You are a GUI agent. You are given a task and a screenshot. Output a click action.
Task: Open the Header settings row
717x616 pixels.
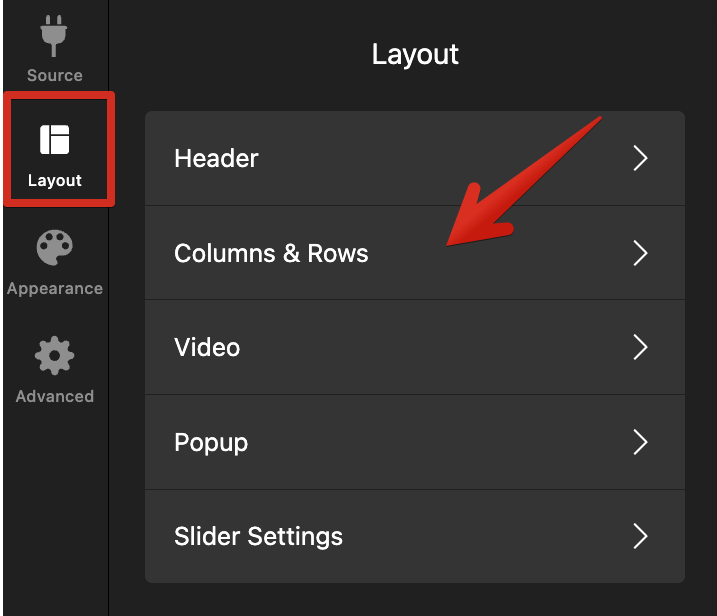click(x=415, y=158)
